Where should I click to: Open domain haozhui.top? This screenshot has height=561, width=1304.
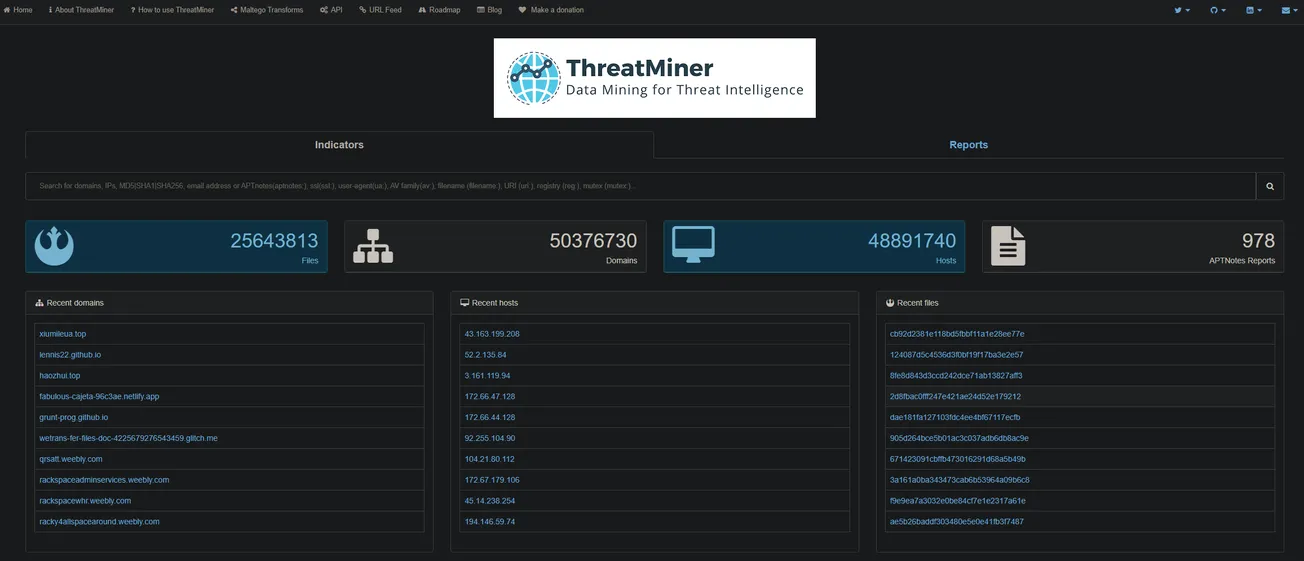coord(59,376)
